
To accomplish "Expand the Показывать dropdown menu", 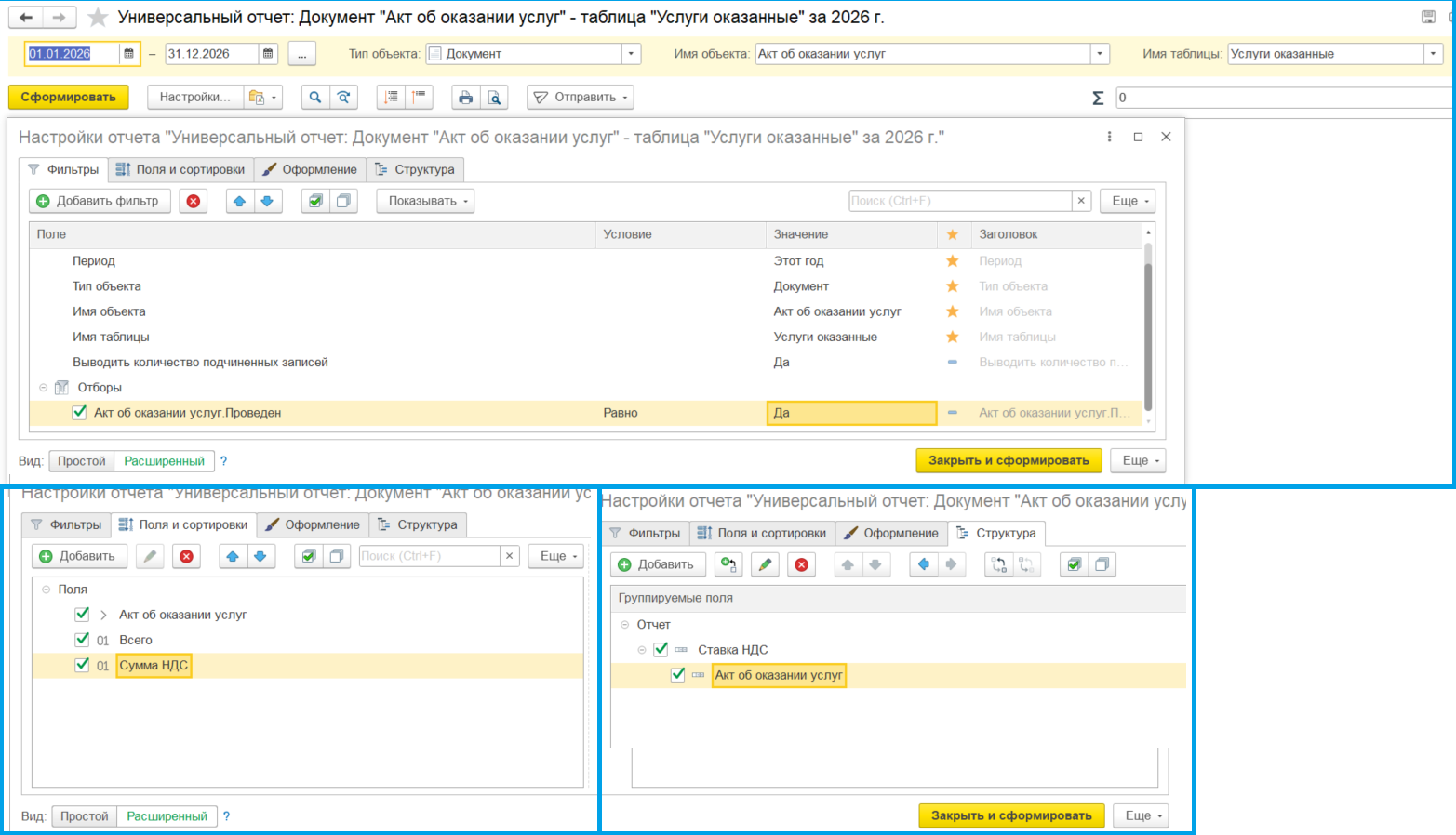I will tap(425, 201).
